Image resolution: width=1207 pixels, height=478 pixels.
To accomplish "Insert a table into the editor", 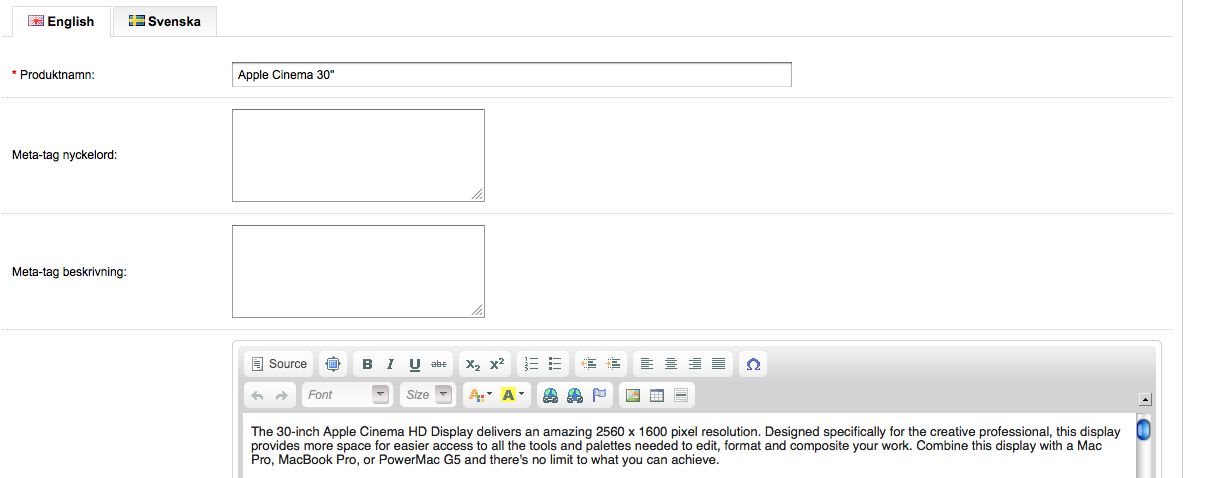I will [x=657, y=395].
